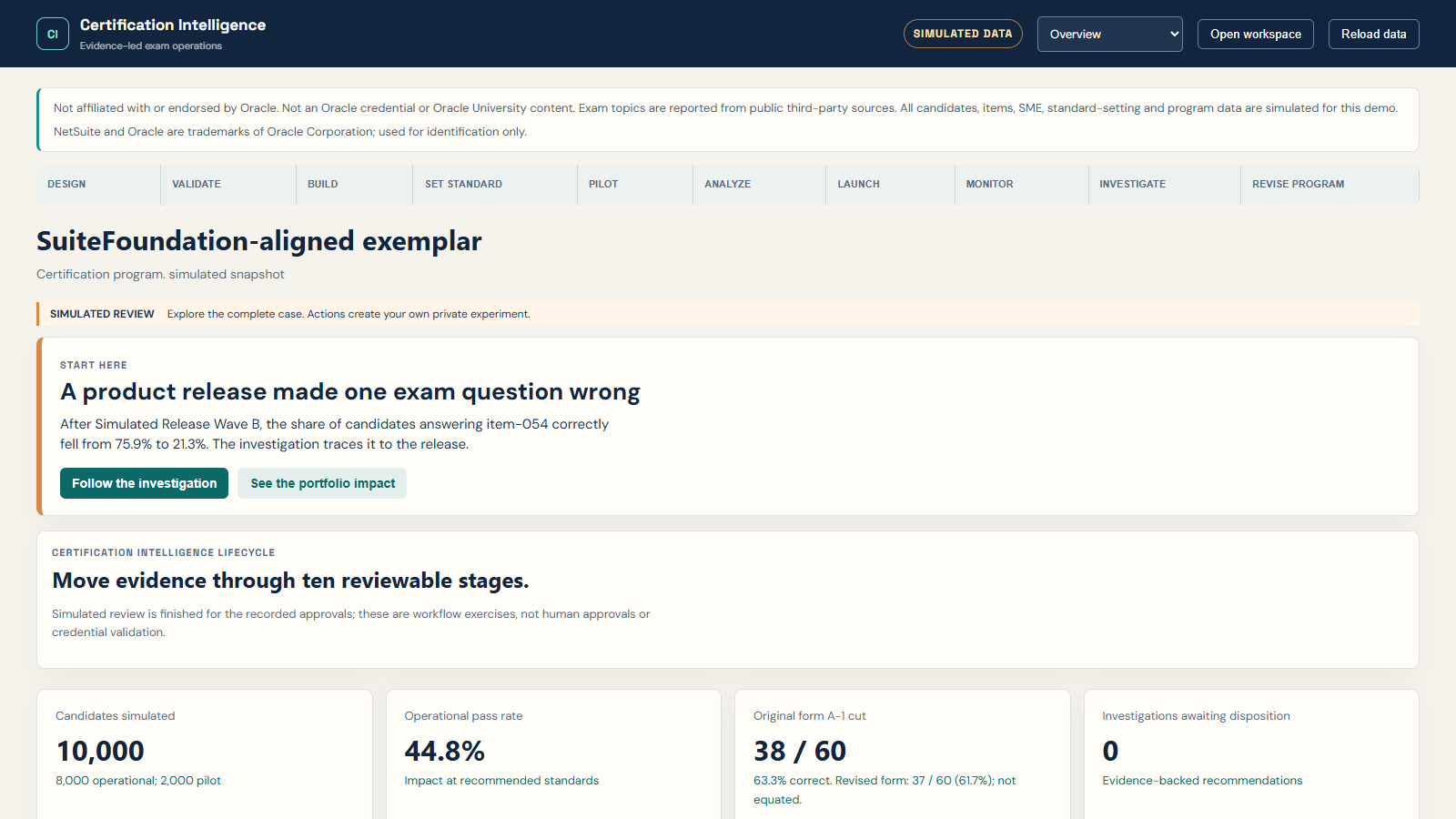Click "Impact at recommended standards" text
Viewport: 1456px width, 819px height.
[501, 781]
